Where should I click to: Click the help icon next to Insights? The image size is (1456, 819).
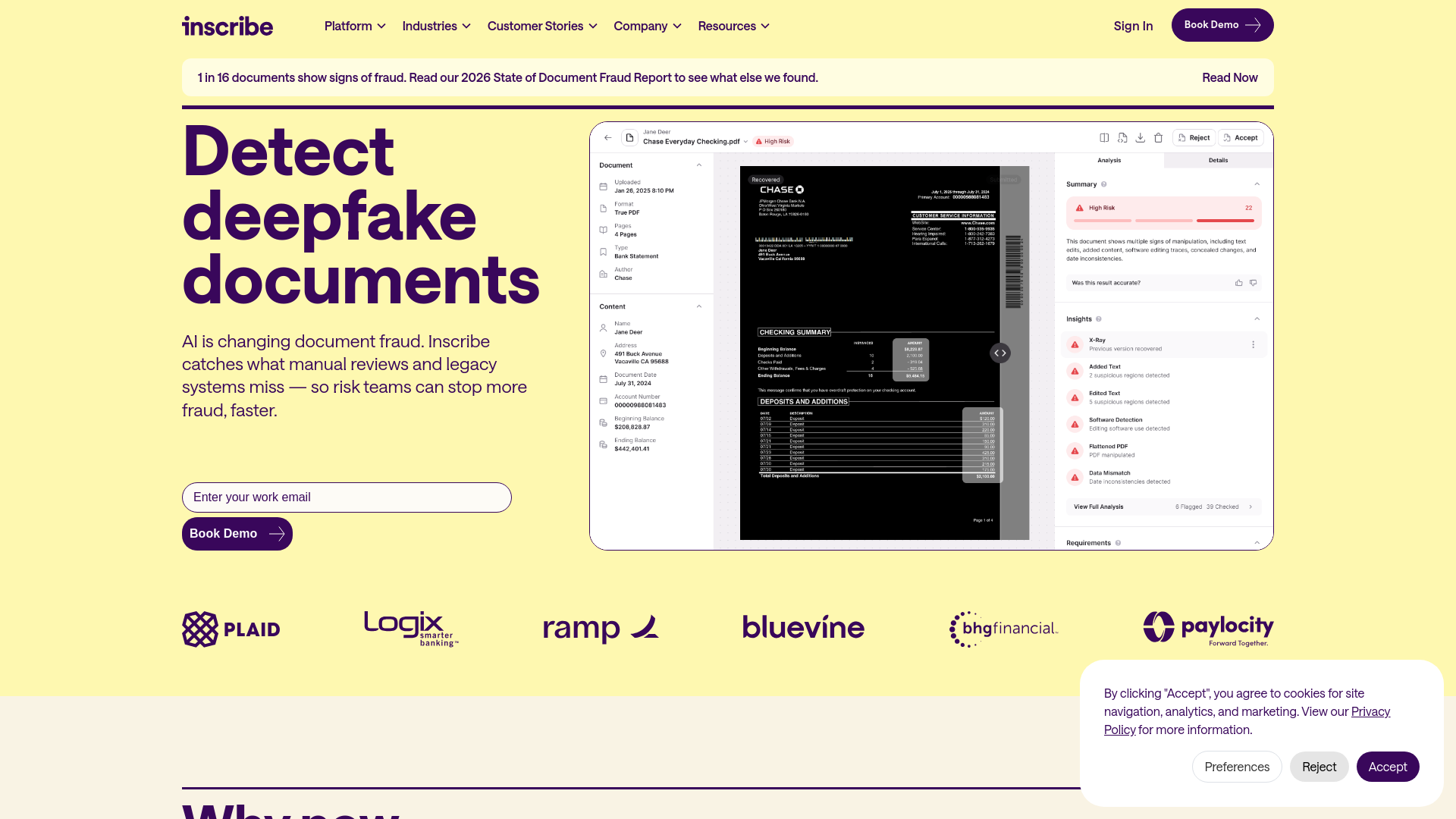click(x=1098, y=319)
